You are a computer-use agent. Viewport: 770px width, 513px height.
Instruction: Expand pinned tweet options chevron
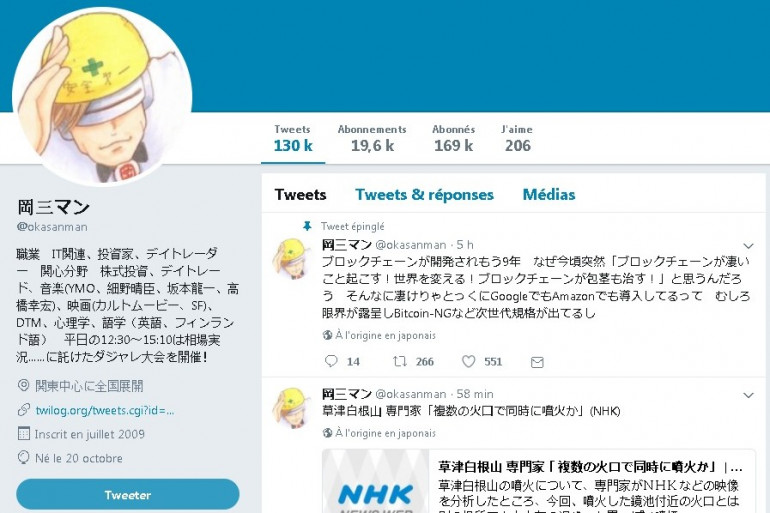pos(748,245)
